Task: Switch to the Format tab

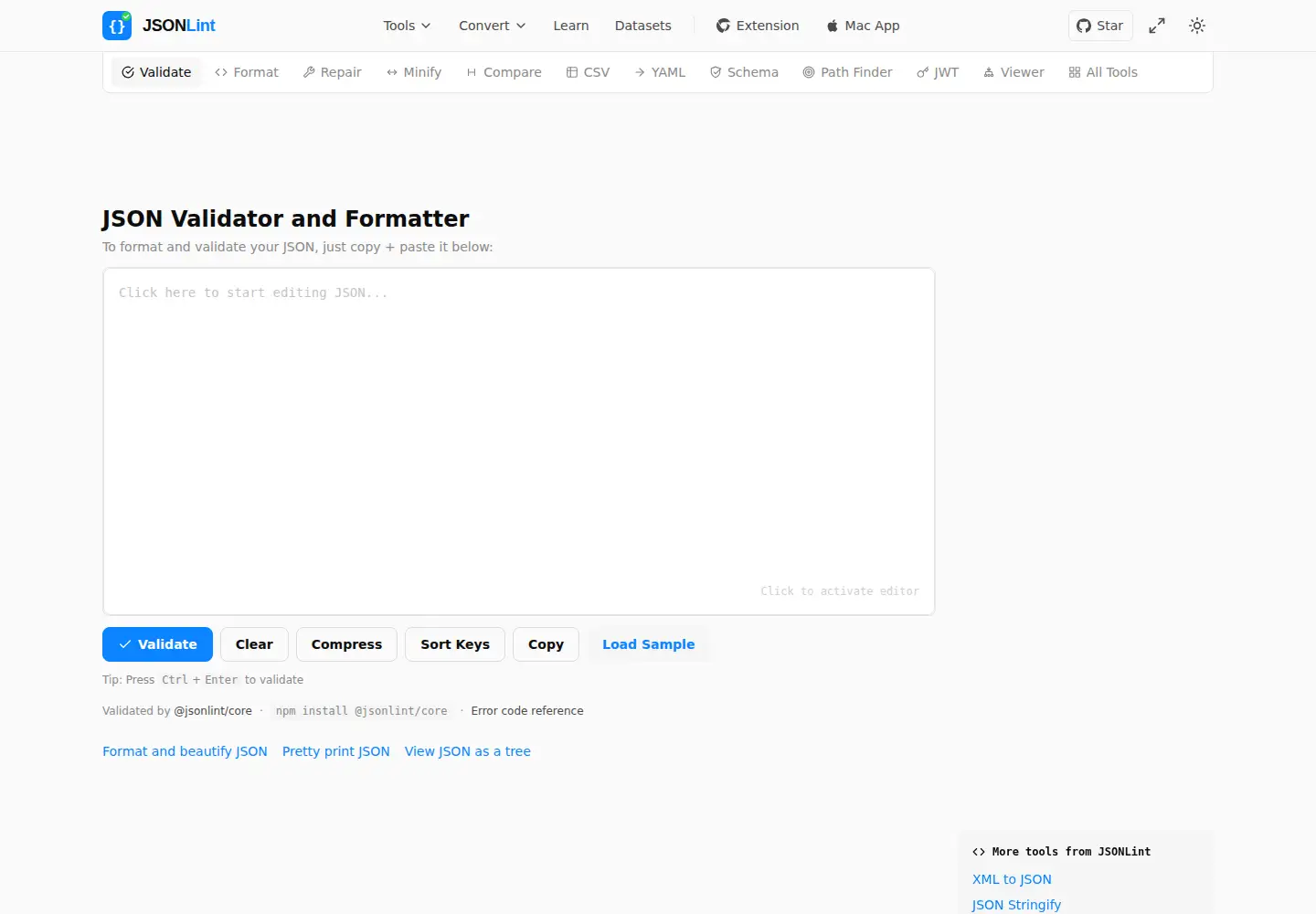Action: point(247,72)
